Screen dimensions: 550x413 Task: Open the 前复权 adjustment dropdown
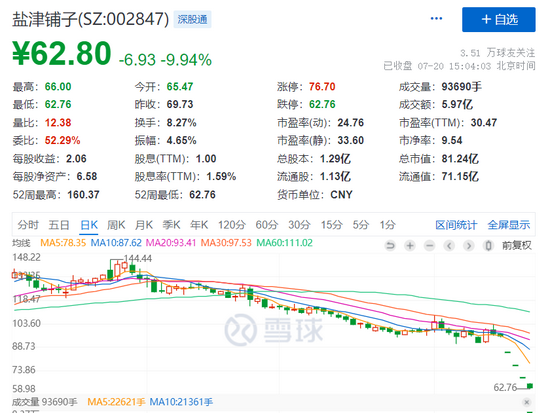[517, 246]
